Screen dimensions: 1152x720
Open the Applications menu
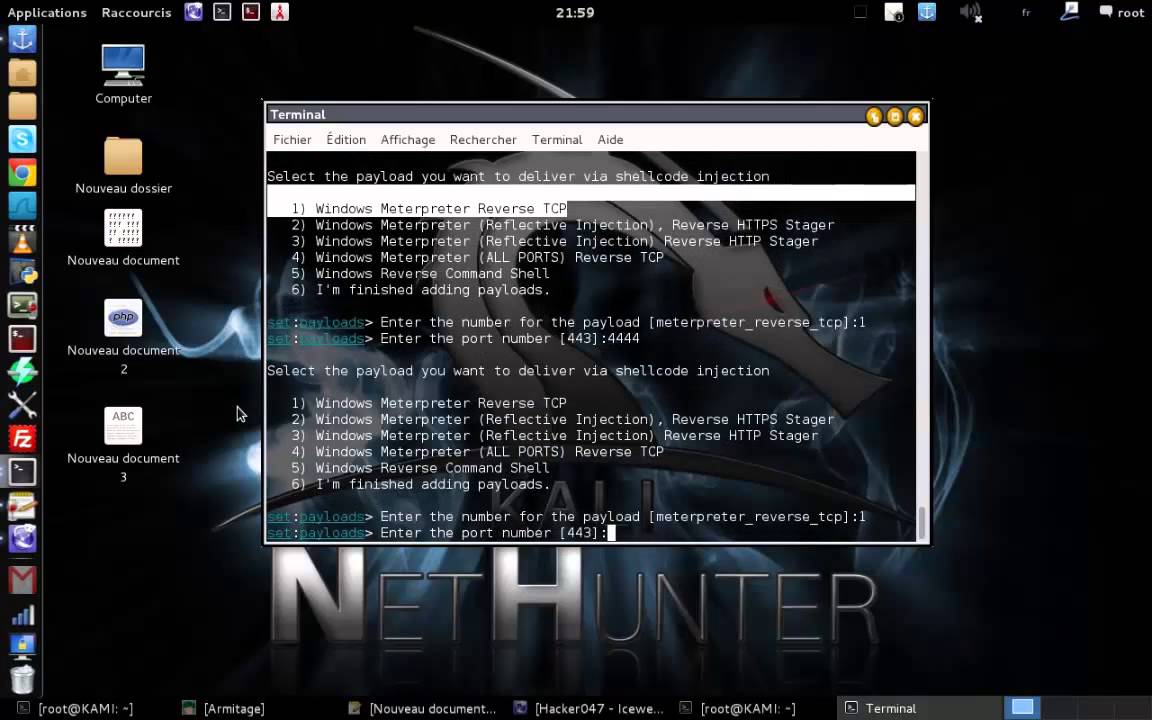point(47,12)
